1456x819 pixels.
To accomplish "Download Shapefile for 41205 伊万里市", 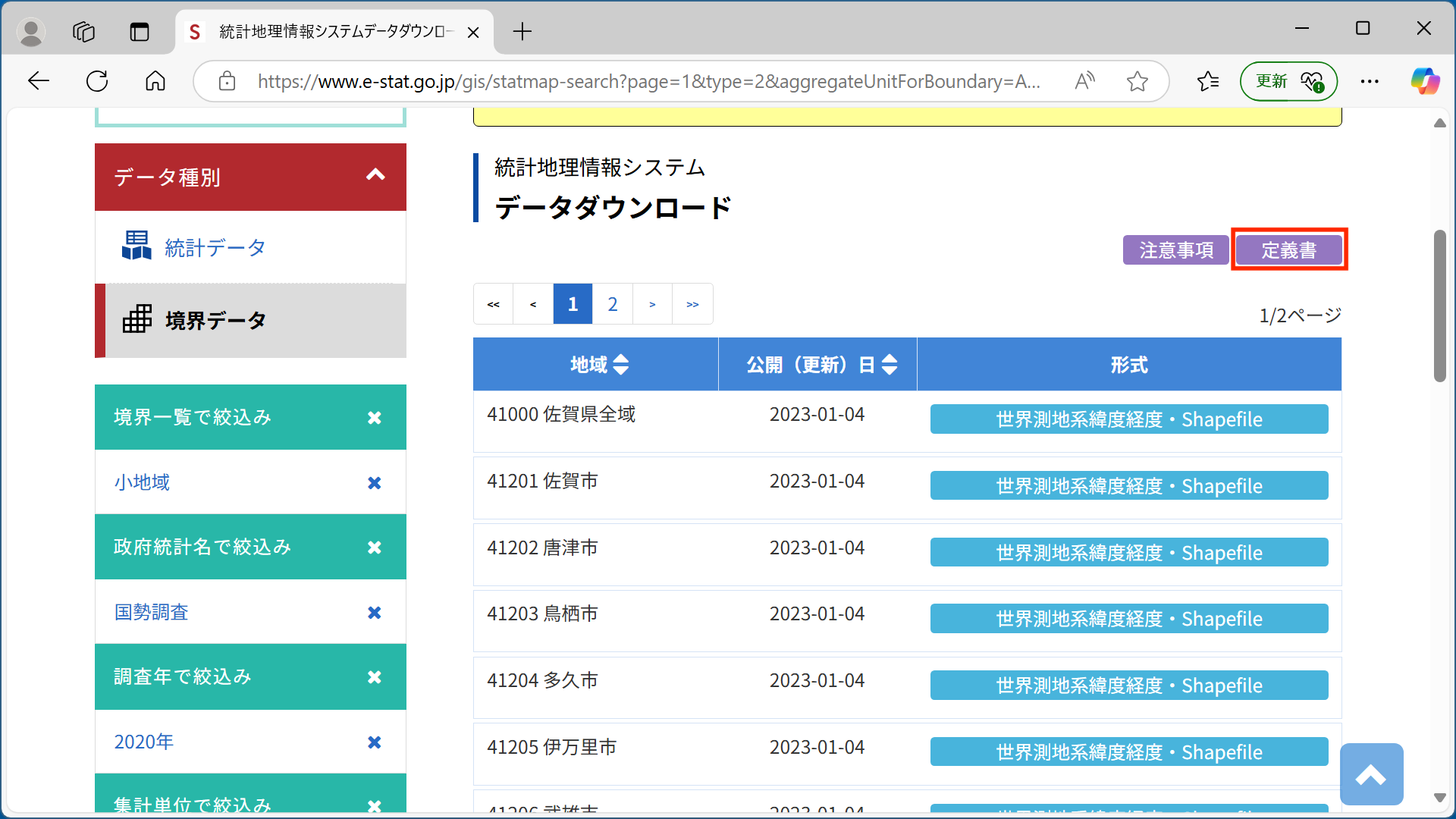I will pos(1129,752).
